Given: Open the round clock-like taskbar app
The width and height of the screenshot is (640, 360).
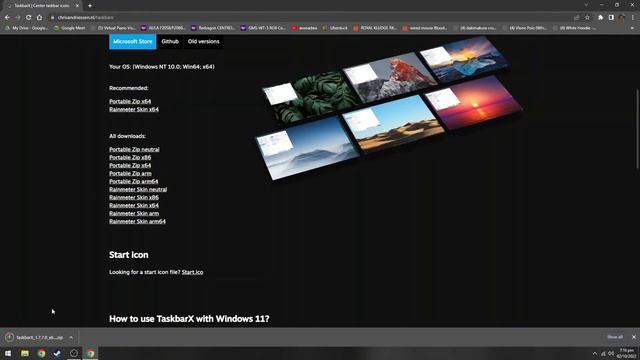Looking at the screenshot, I should [74, 353].
